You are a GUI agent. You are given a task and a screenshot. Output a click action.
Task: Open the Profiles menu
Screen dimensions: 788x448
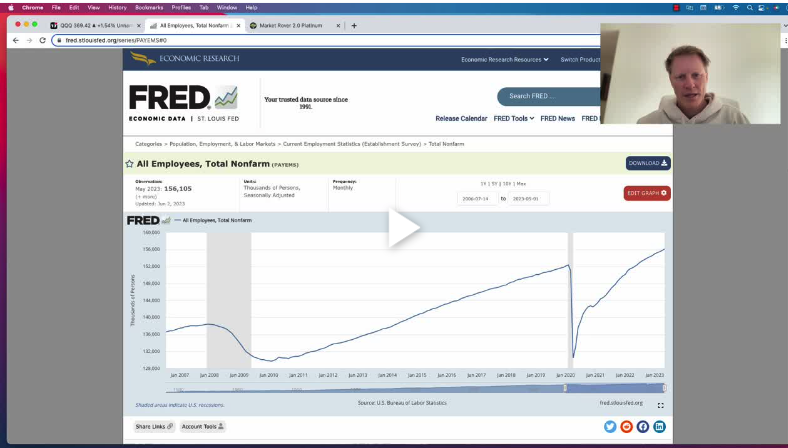pyautogui.click(x=181, y=8)
